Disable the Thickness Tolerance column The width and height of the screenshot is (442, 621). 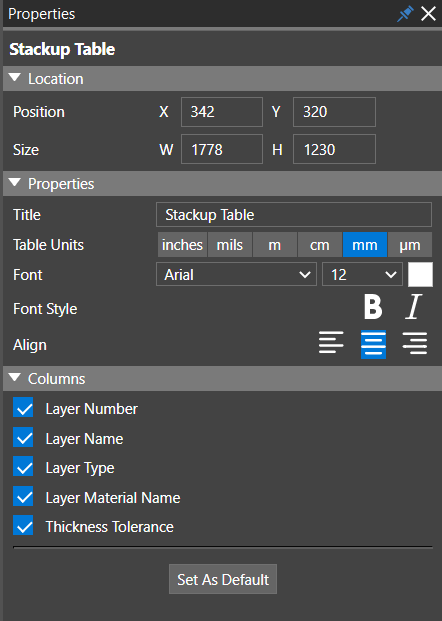coord(23,526)
